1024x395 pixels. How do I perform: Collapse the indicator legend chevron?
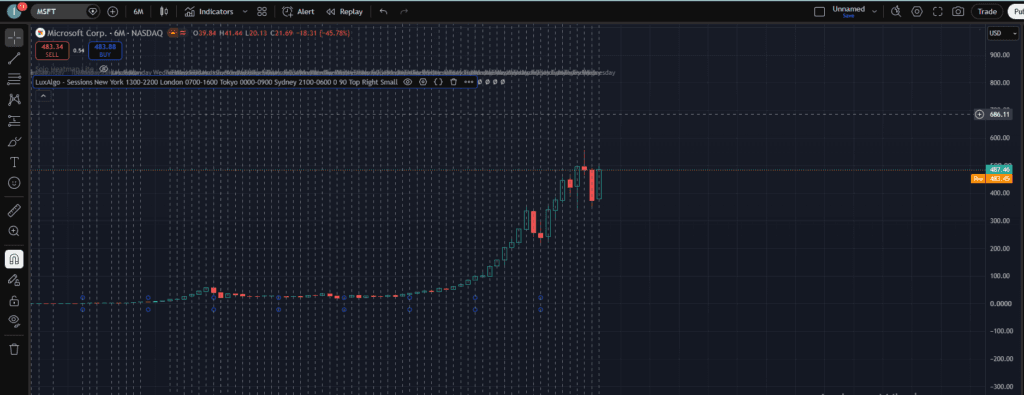(x=43, y=96)
